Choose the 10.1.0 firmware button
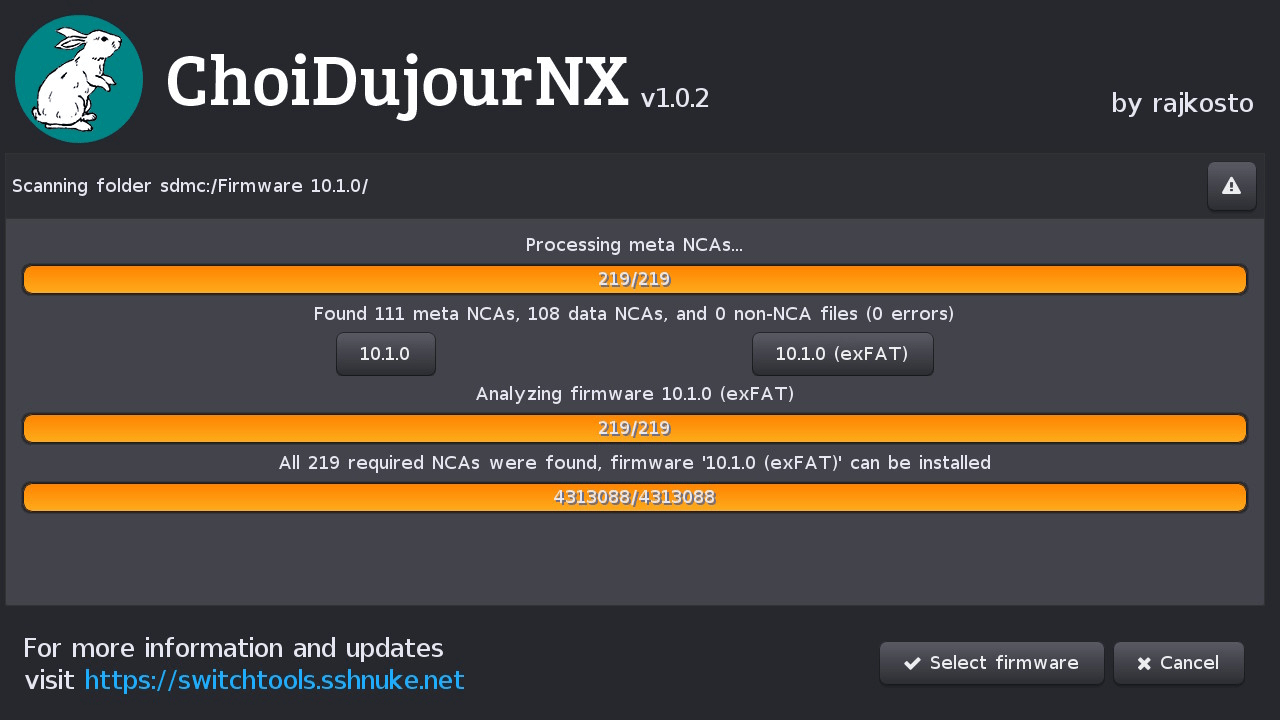 tap(386, 354)
